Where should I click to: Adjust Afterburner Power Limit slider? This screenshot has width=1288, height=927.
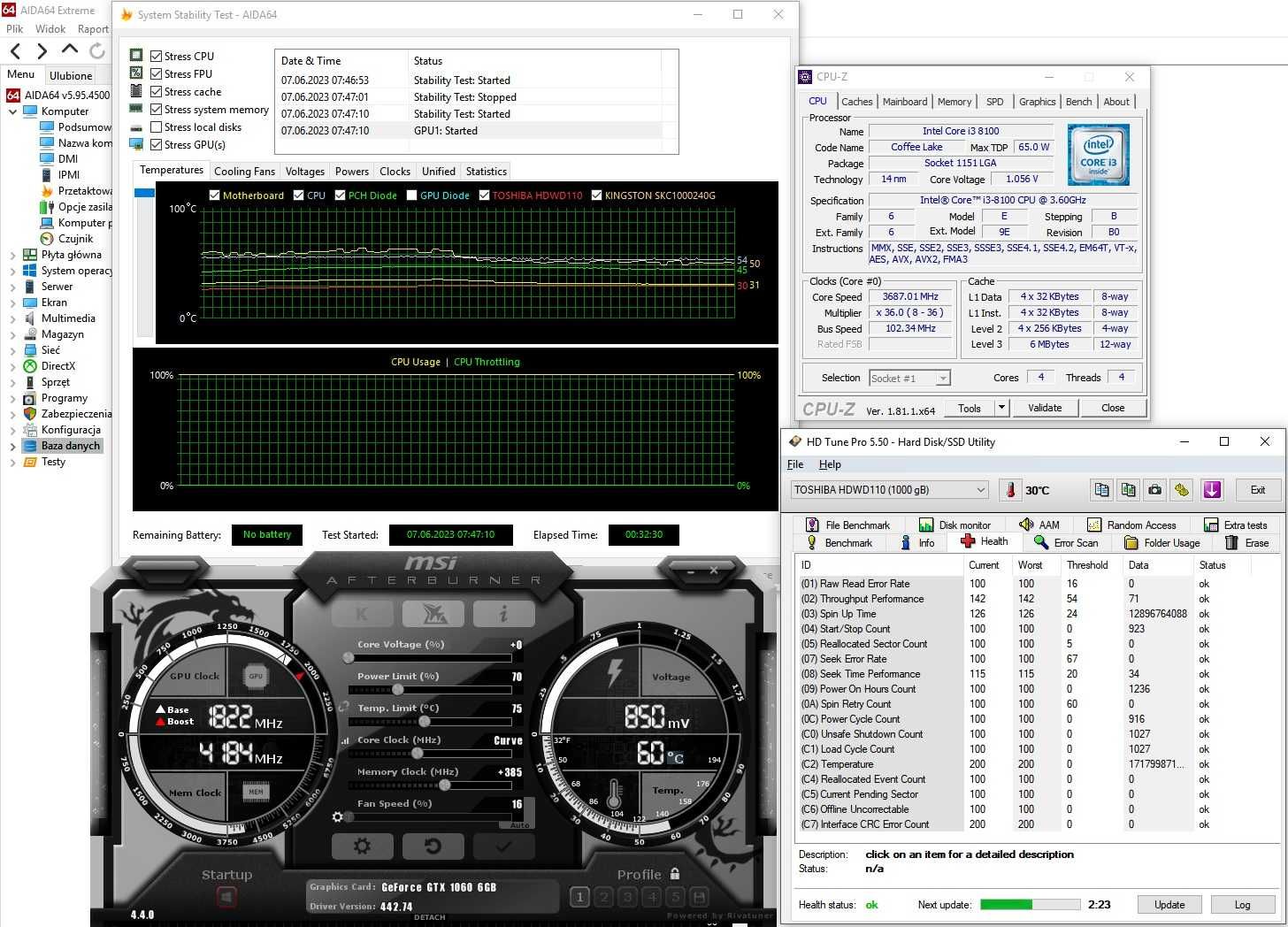pyautogui.click(x=397, y=690)
